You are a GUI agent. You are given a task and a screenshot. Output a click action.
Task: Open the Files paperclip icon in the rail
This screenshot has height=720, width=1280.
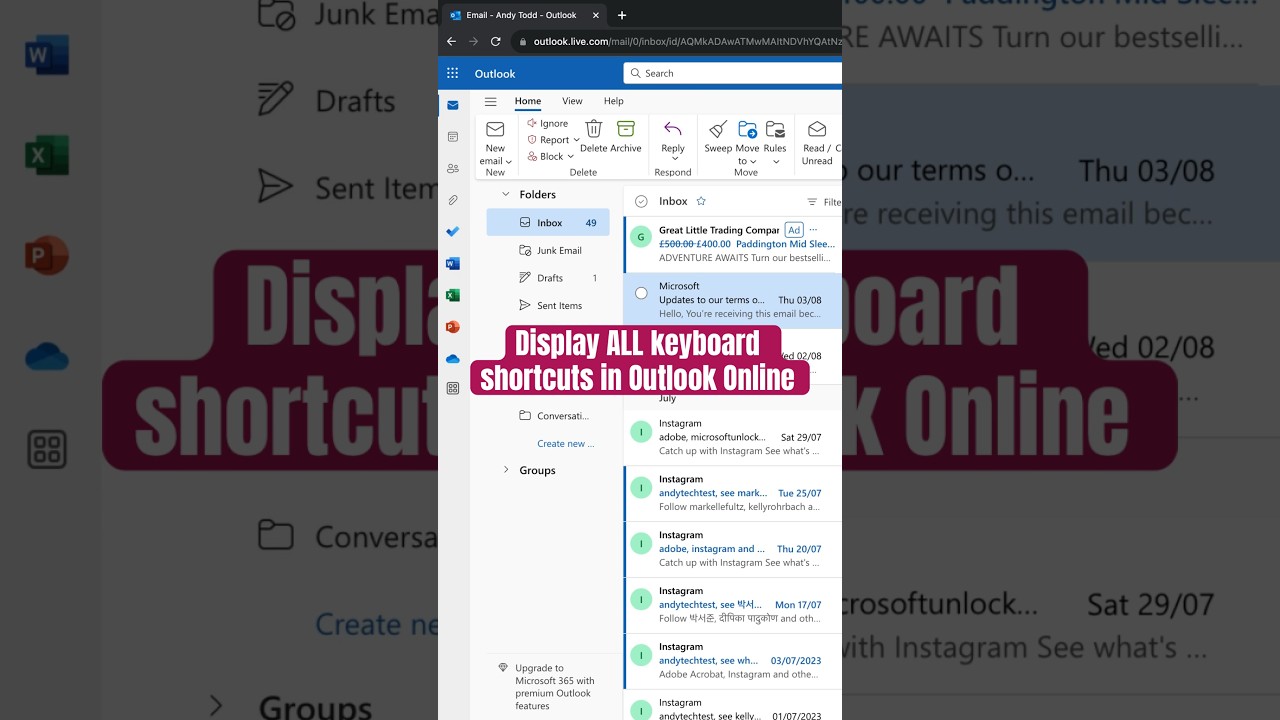[453, 200]
